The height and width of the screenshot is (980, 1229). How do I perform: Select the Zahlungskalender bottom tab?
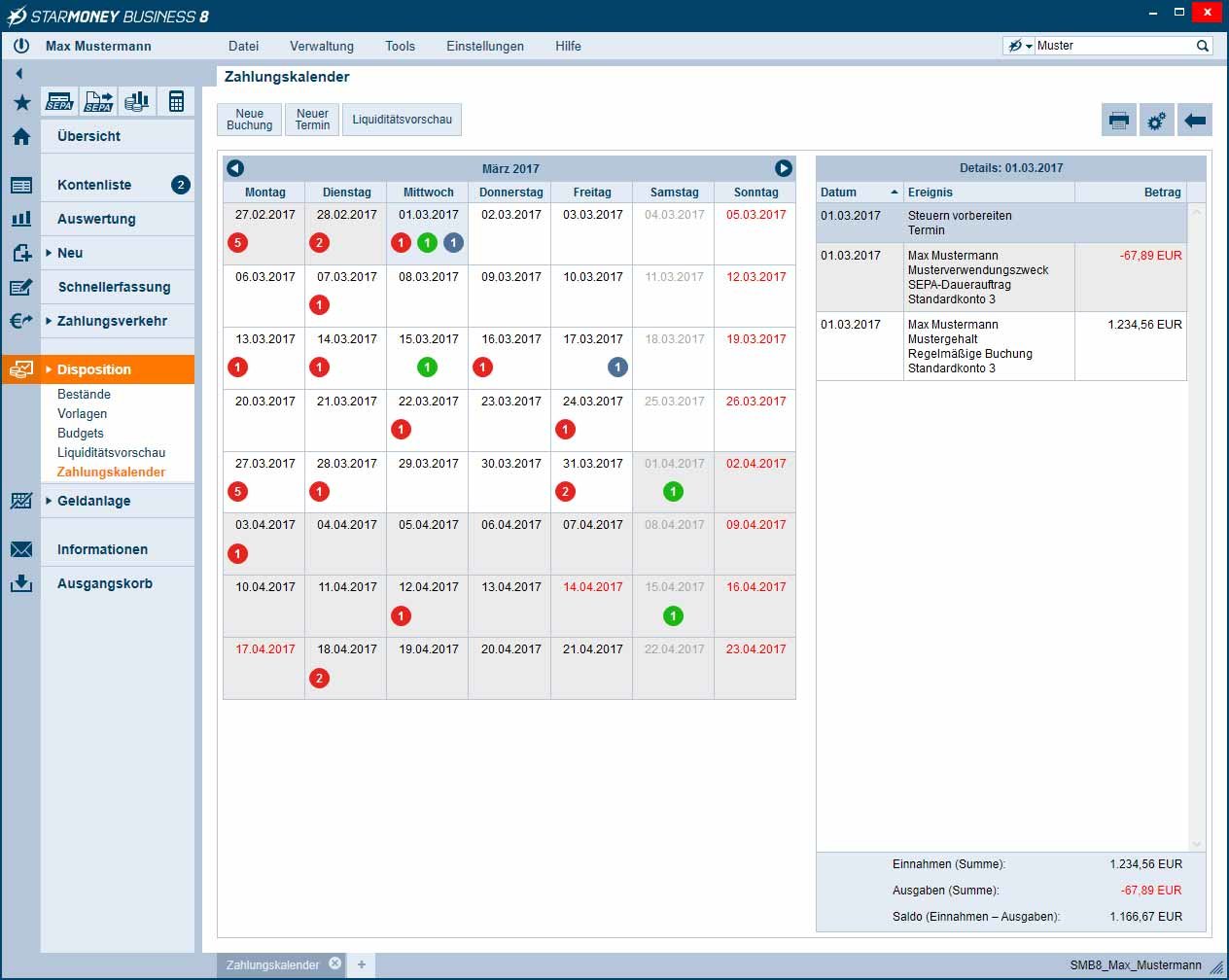click(273, 965)
